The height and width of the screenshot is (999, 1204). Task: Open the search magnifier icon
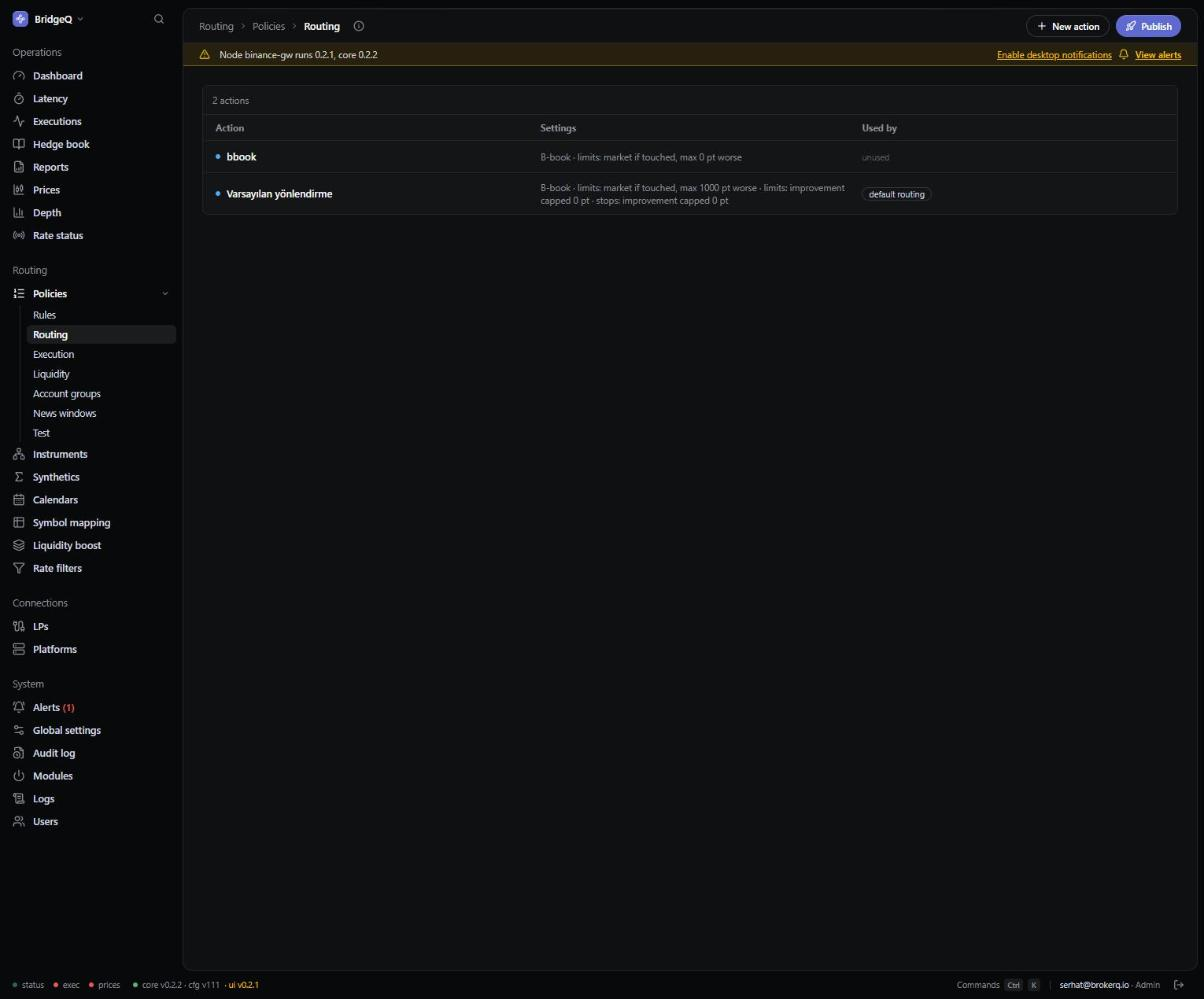coord(159,19)
